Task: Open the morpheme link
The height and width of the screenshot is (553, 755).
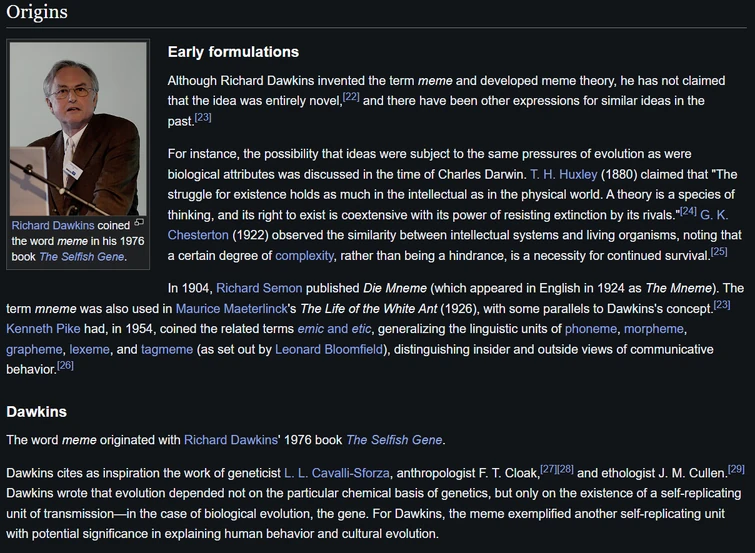Action: (x=654, y=329)
